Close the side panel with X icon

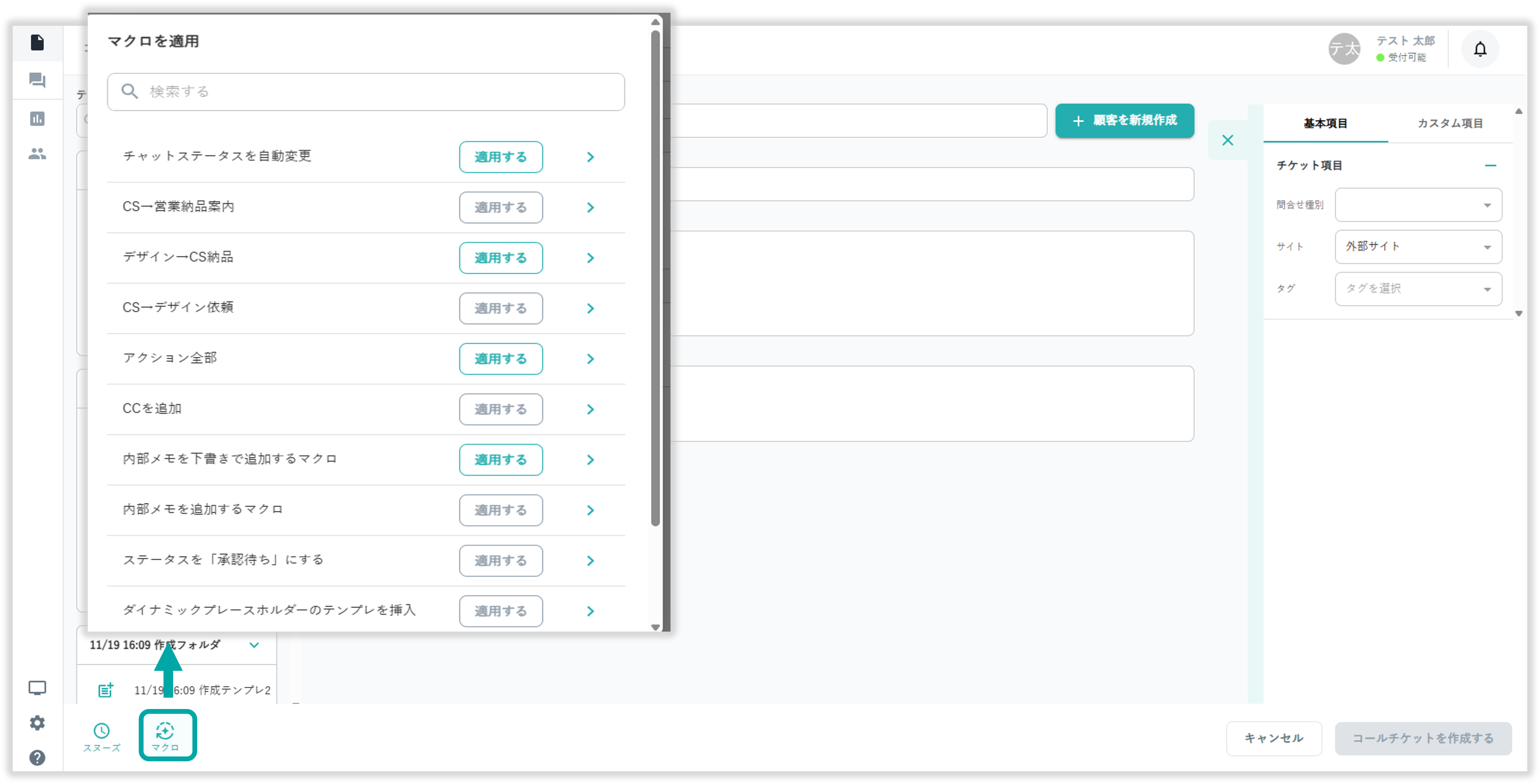1227,140
